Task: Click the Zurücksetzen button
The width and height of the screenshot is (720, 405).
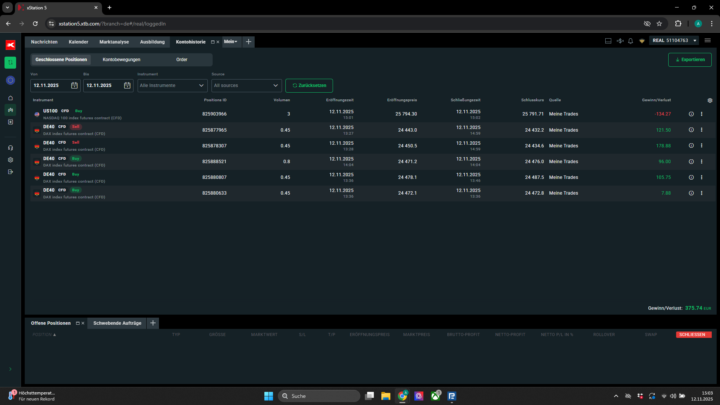Action: point(309,85)
